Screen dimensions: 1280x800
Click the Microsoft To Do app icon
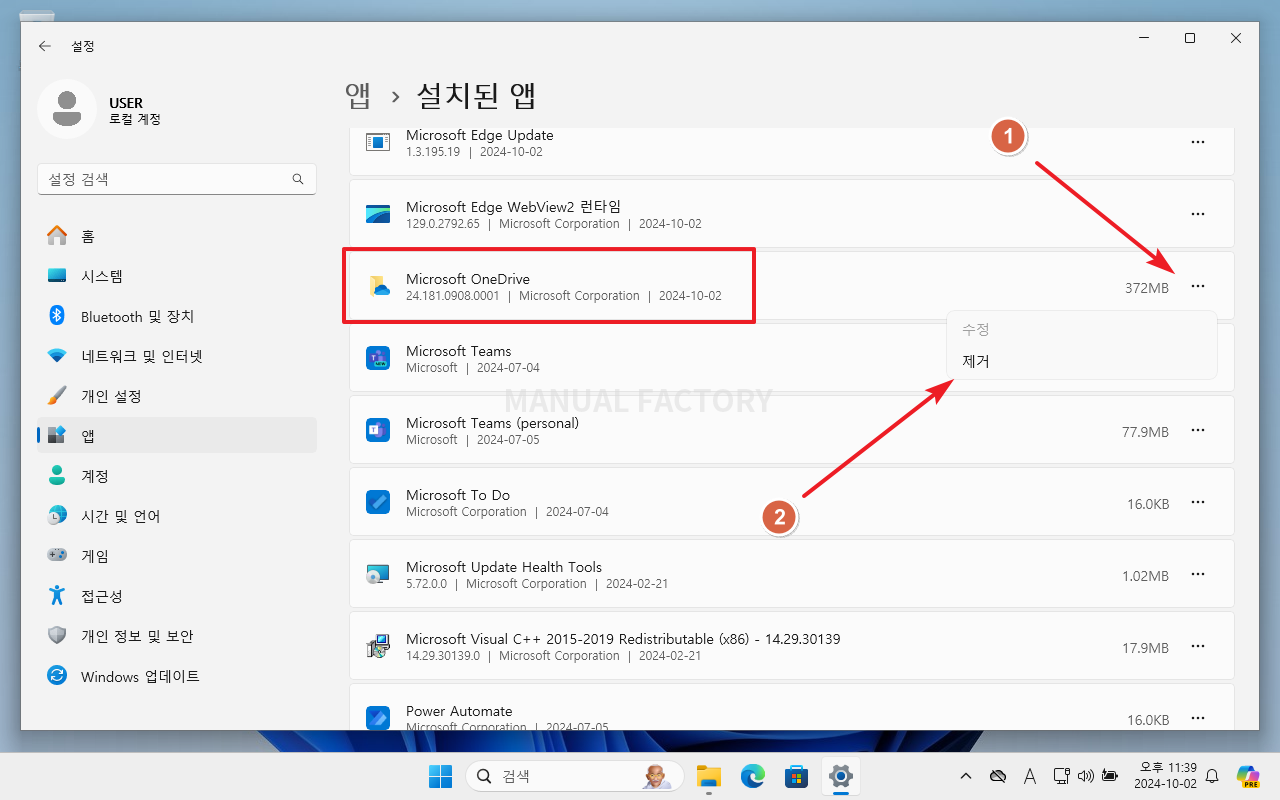tap(378, 503)
